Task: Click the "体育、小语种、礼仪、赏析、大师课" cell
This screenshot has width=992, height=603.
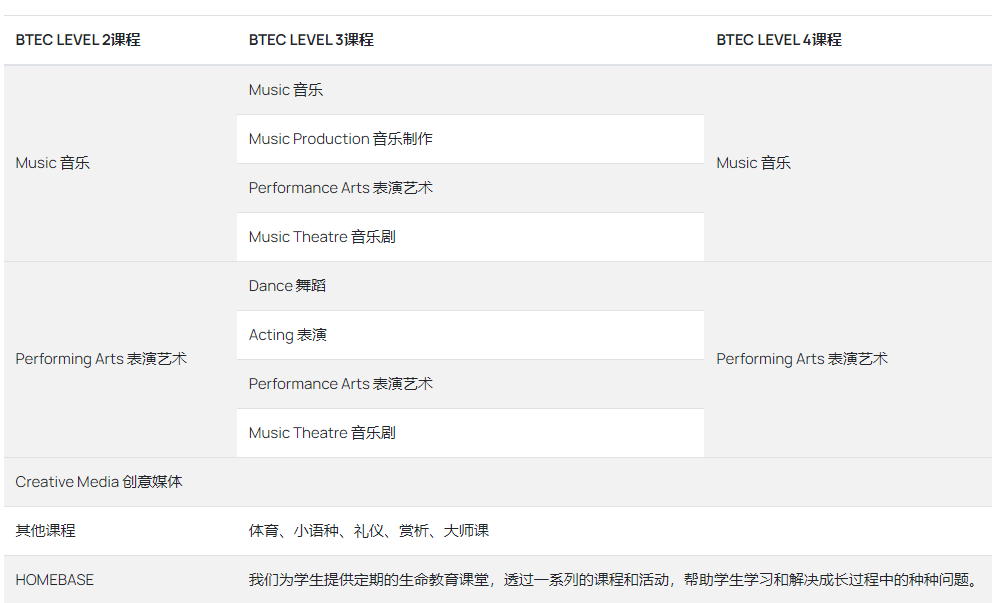Action: coord(369,531)
